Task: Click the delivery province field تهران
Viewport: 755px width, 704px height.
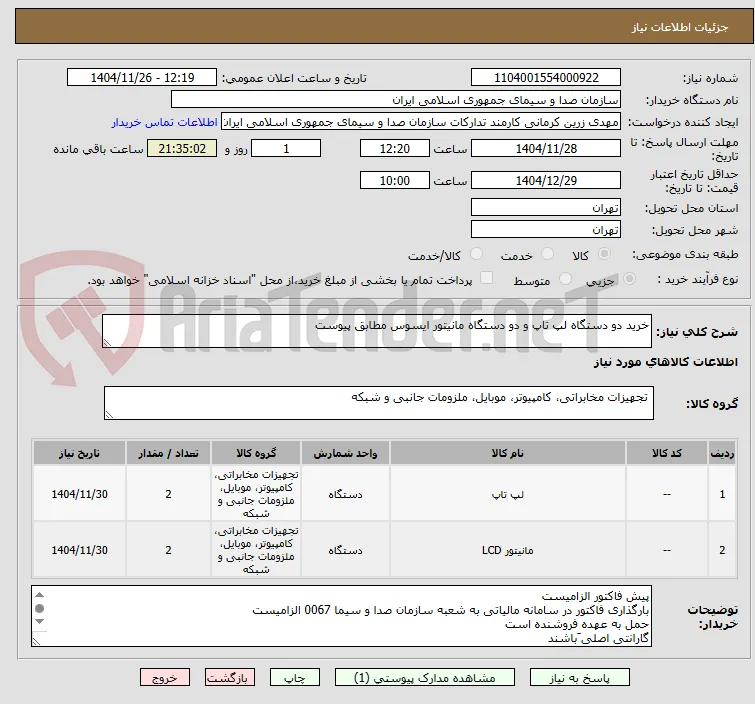Action: [546, 208]
